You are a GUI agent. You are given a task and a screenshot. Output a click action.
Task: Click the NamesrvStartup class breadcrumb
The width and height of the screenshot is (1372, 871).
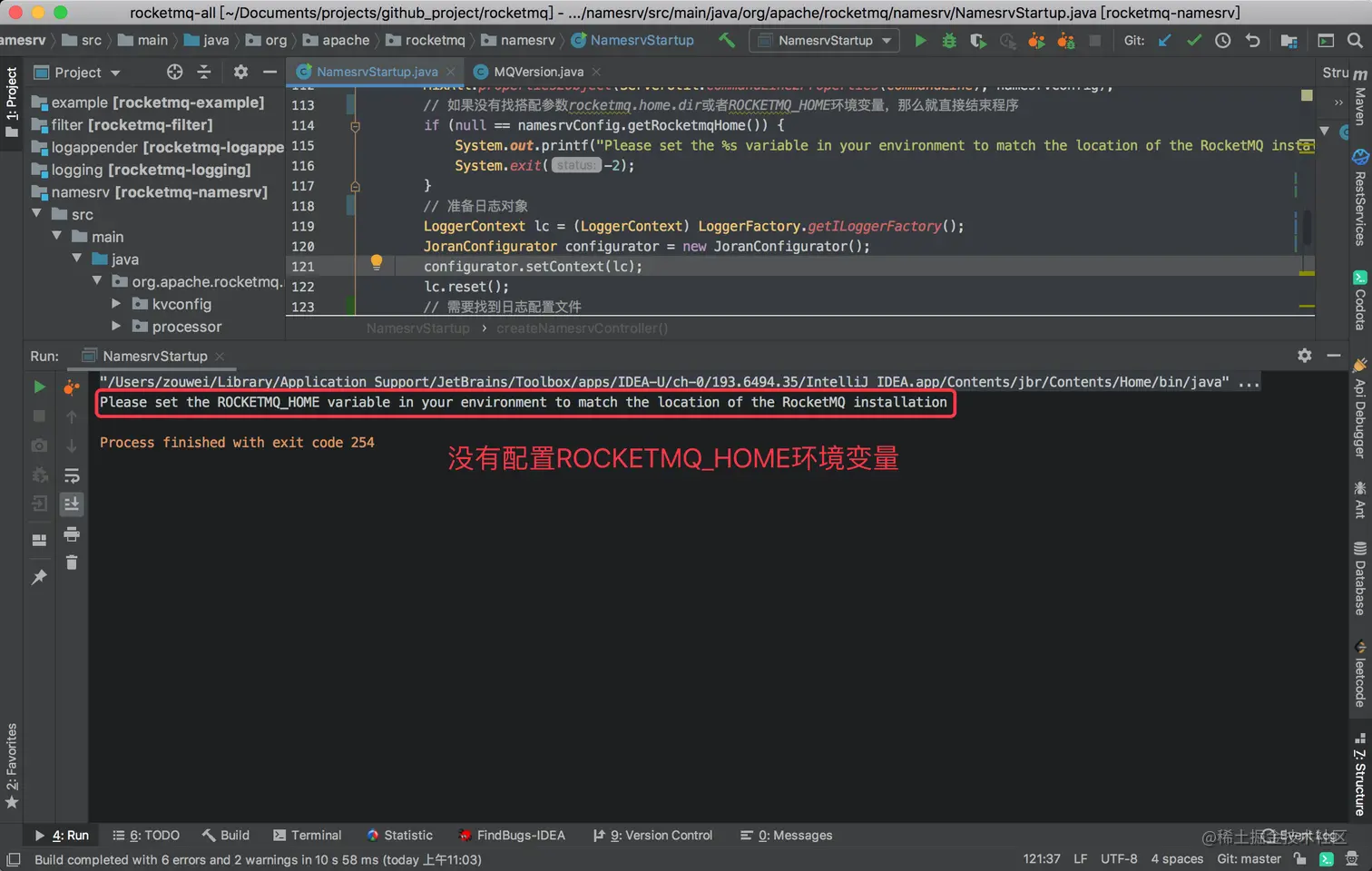click(632, 40)
